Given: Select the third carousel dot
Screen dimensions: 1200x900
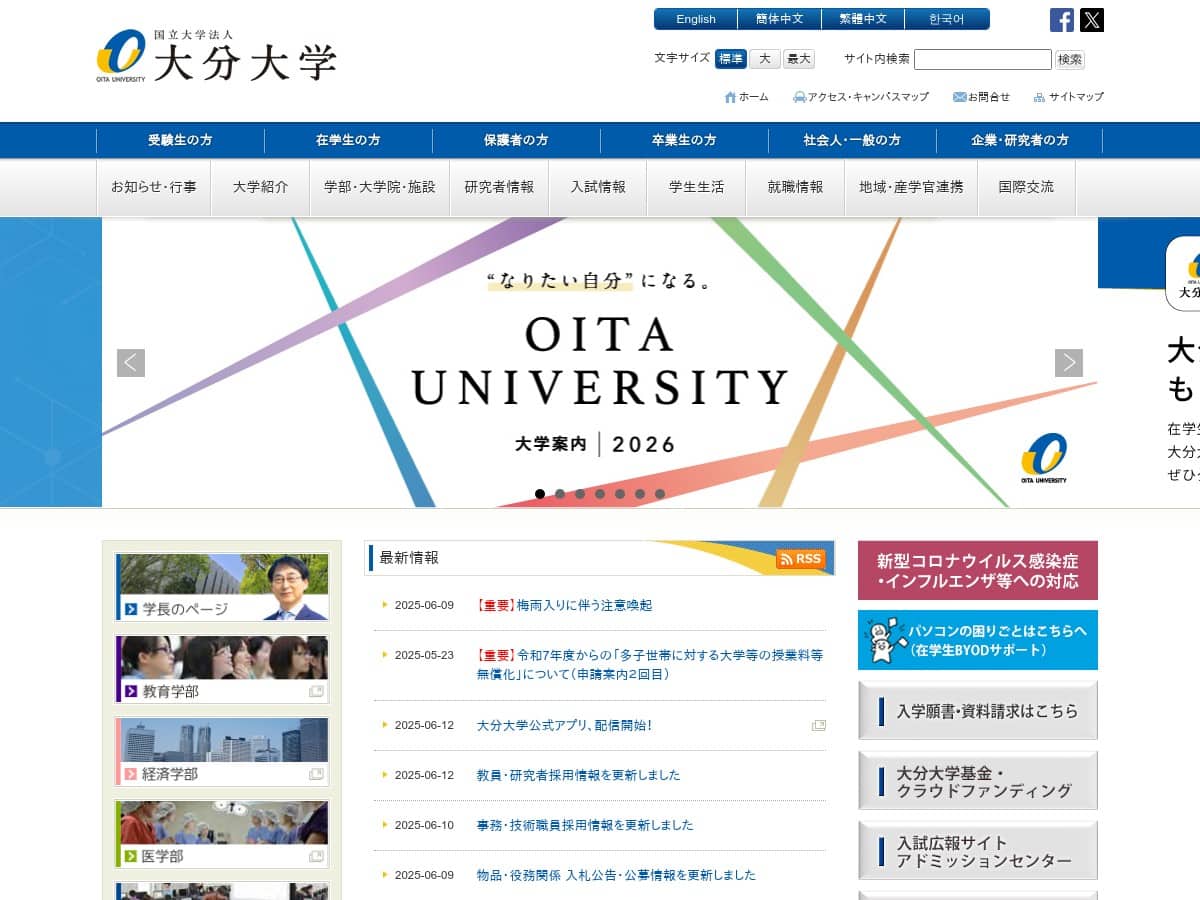Looking at the screenshot, I should tap(580, 494).
